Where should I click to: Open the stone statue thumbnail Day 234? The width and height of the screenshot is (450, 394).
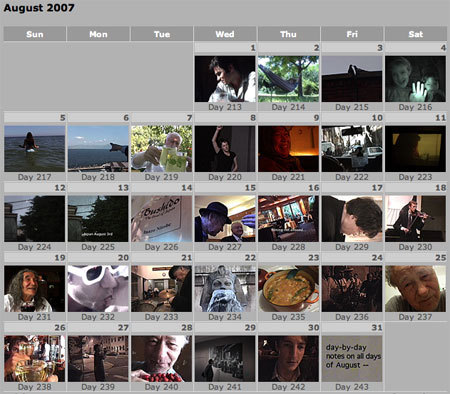(x=225, y=289)
